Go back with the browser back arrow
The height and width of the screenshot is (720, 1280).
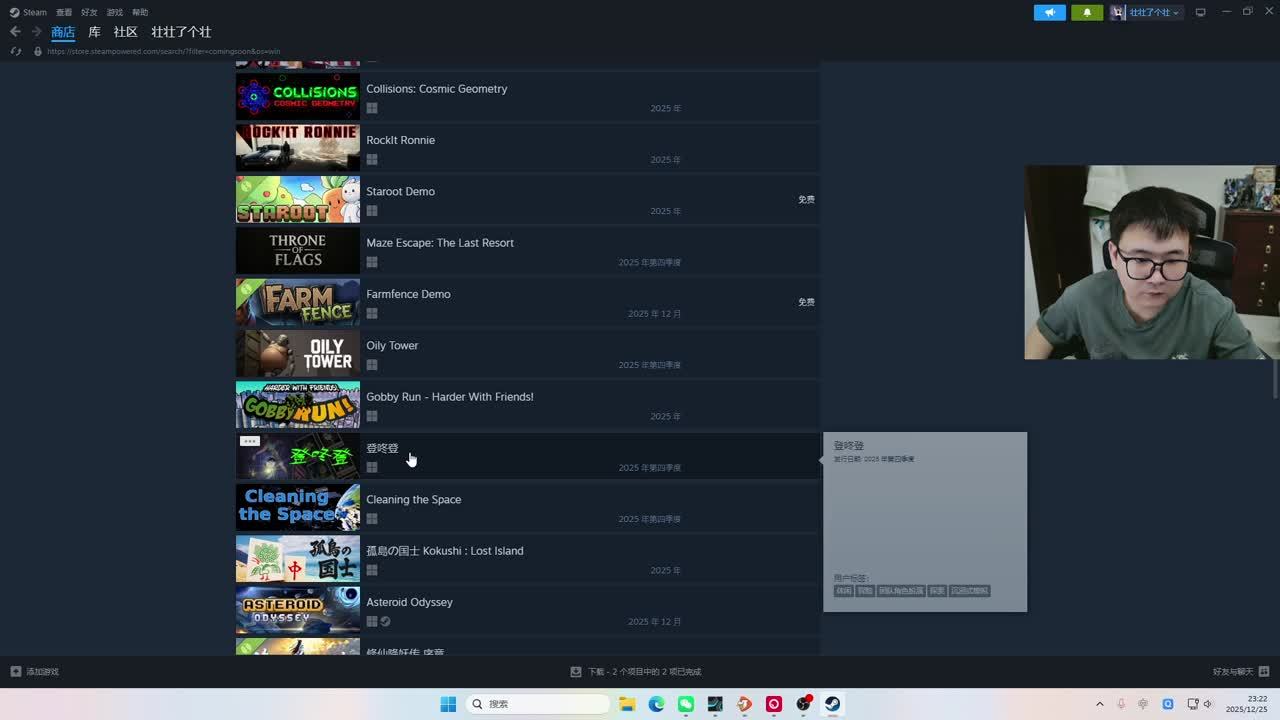(15, 32)
